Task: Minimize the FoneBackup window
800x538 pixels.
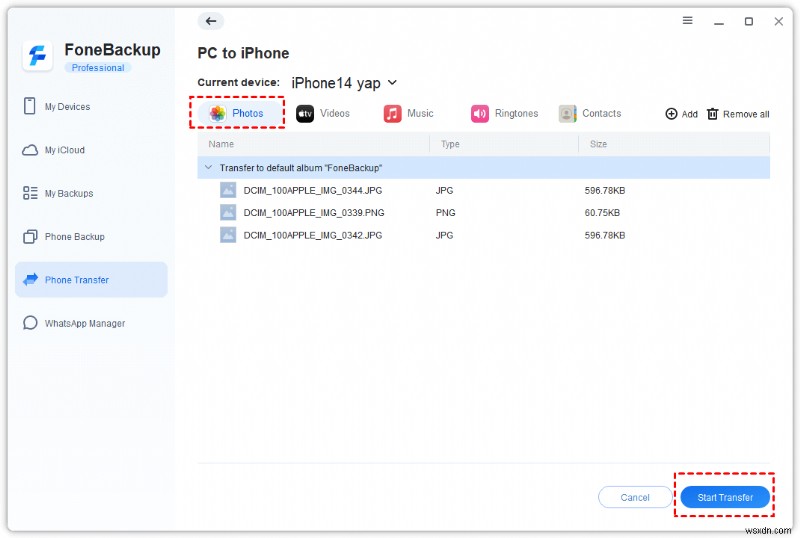Action: click(x=719, y=22)
